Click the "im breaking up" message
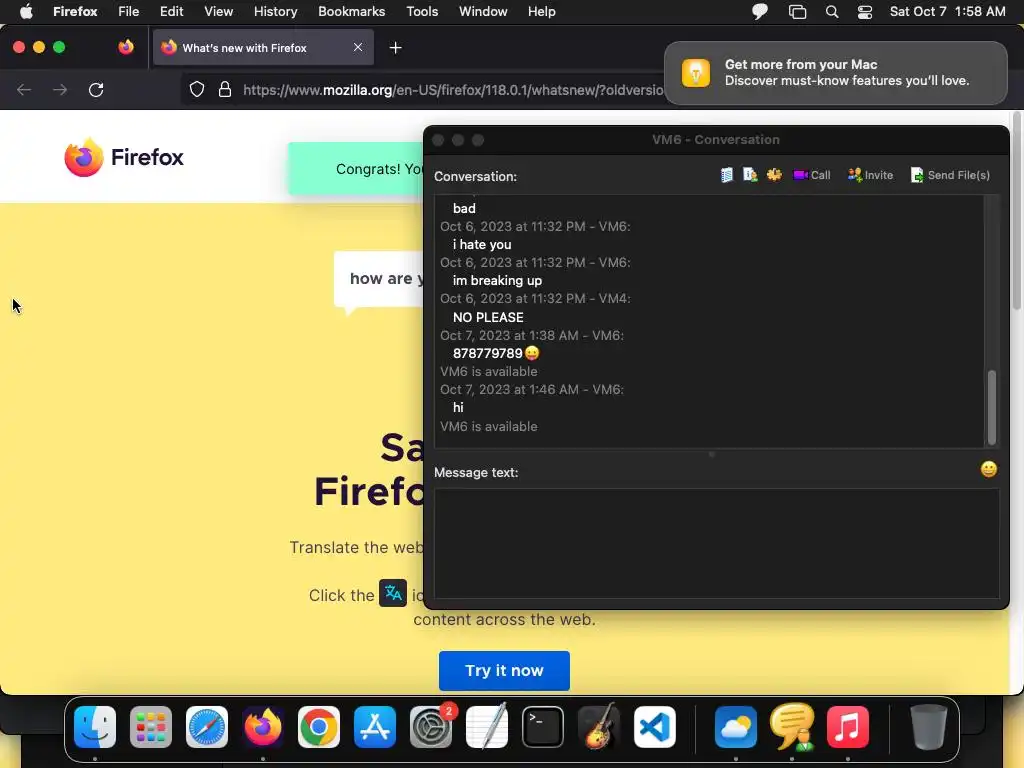 pyautogui.click(x=497, y=281)
